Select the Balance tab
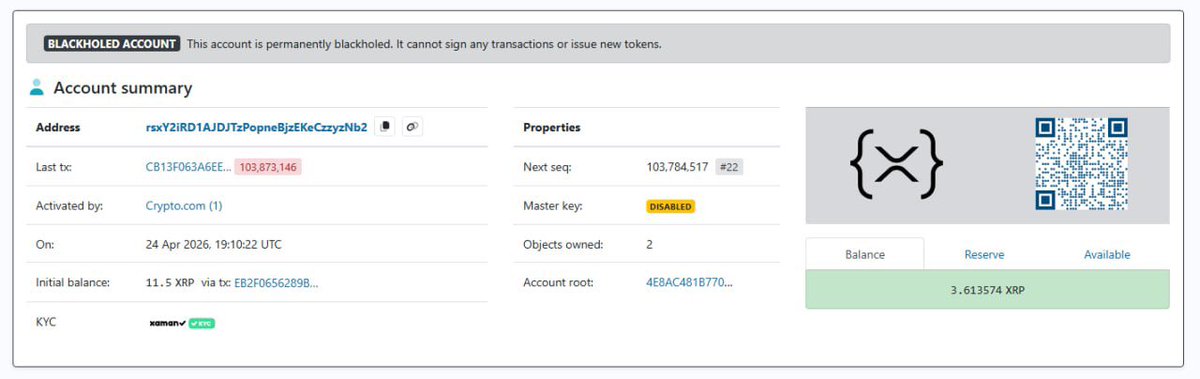Image resolution: width=1200 pixels, height=379 pixels. (864, 254)
